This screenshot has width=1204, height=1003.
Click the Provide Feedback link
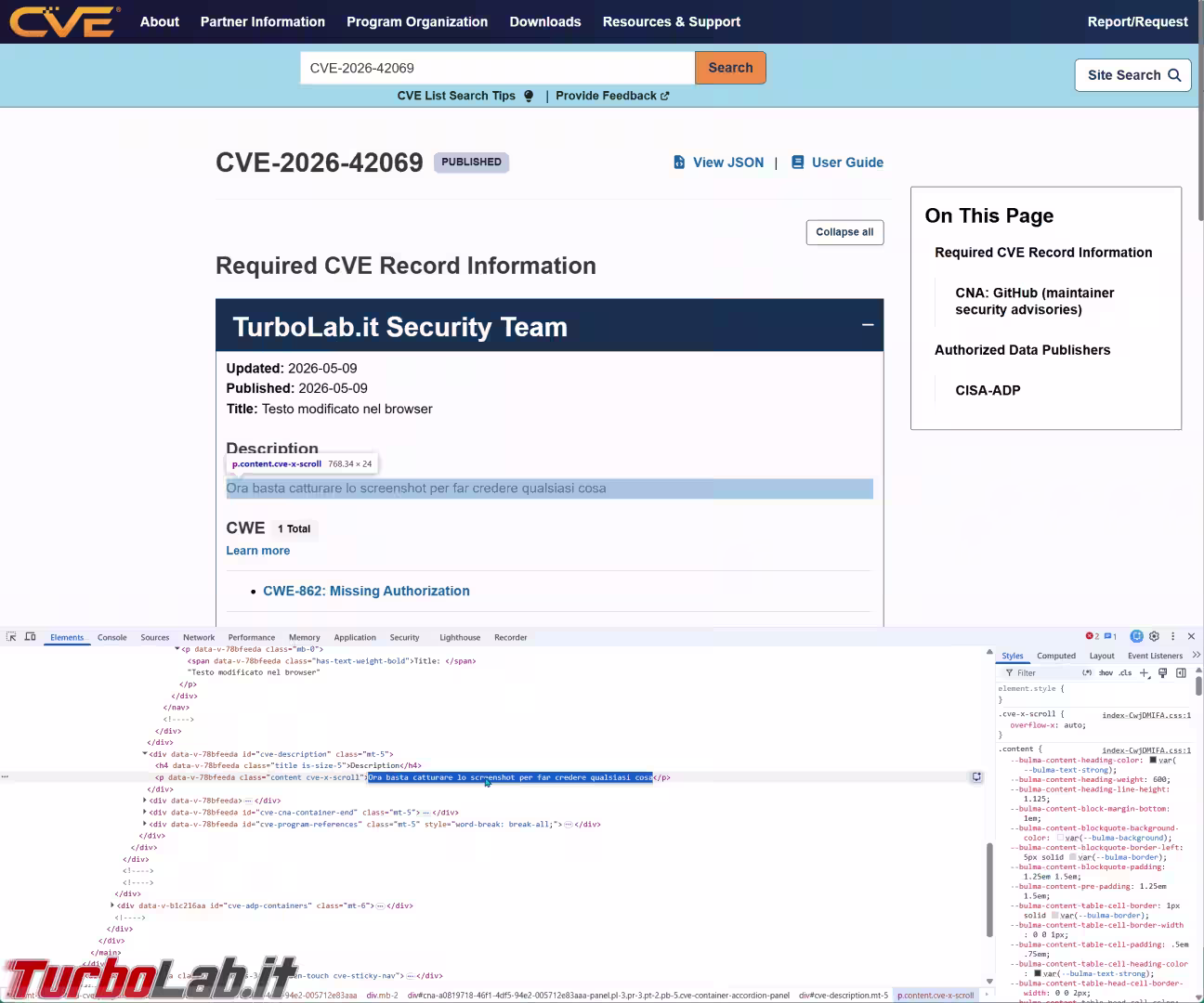click(x=612, y=96)
